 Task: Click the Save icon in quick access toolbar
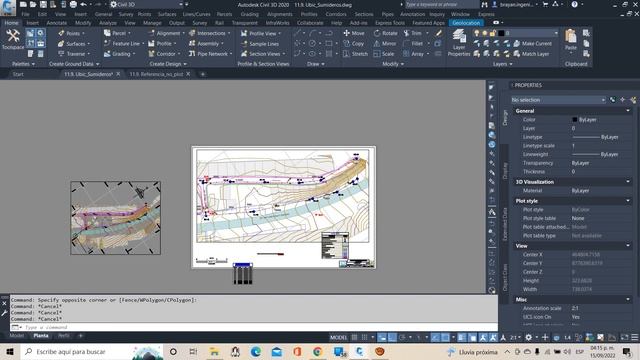pos(43,4)
